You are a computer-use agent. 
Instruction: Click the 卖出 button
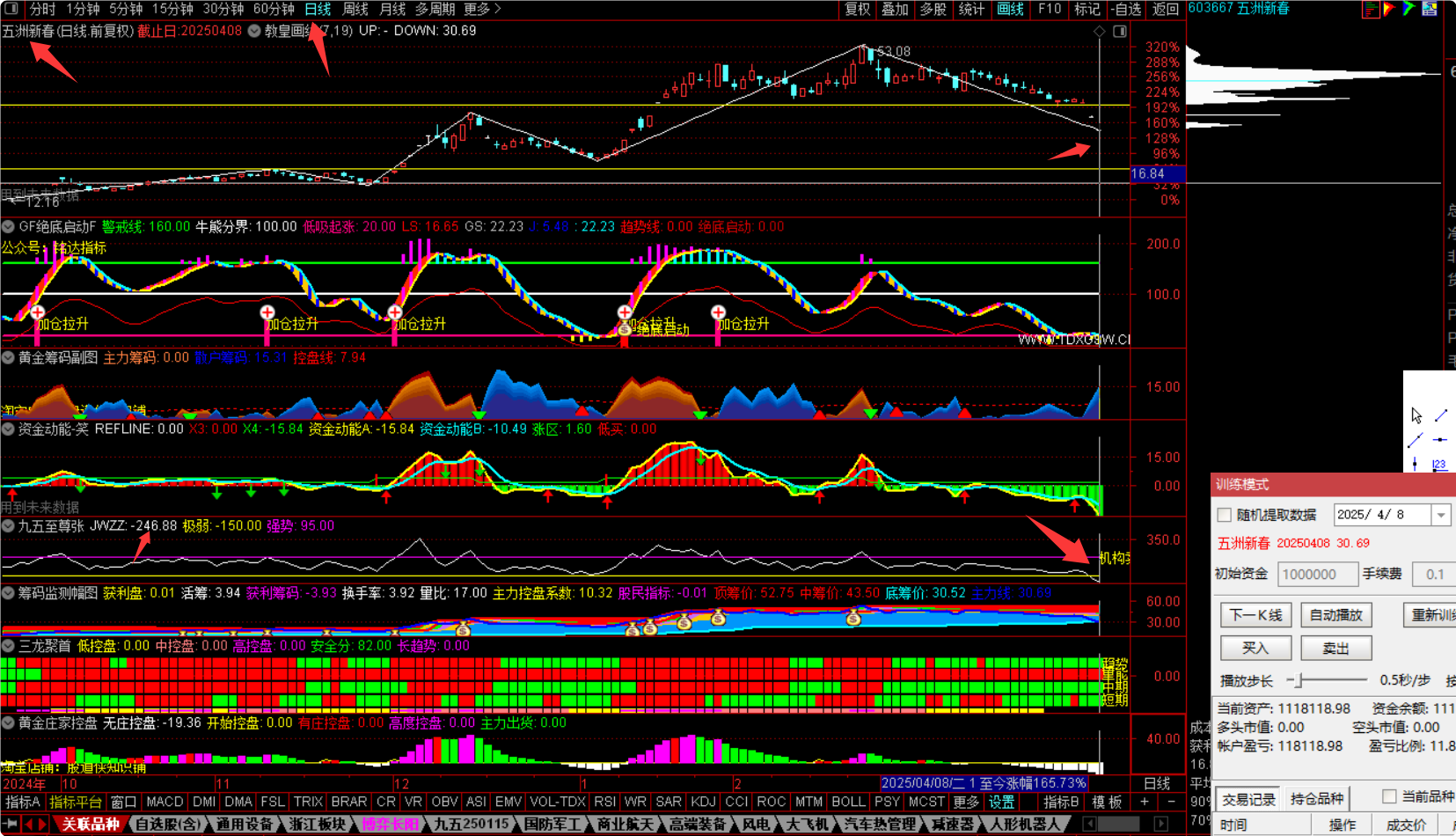[1336, 649]
